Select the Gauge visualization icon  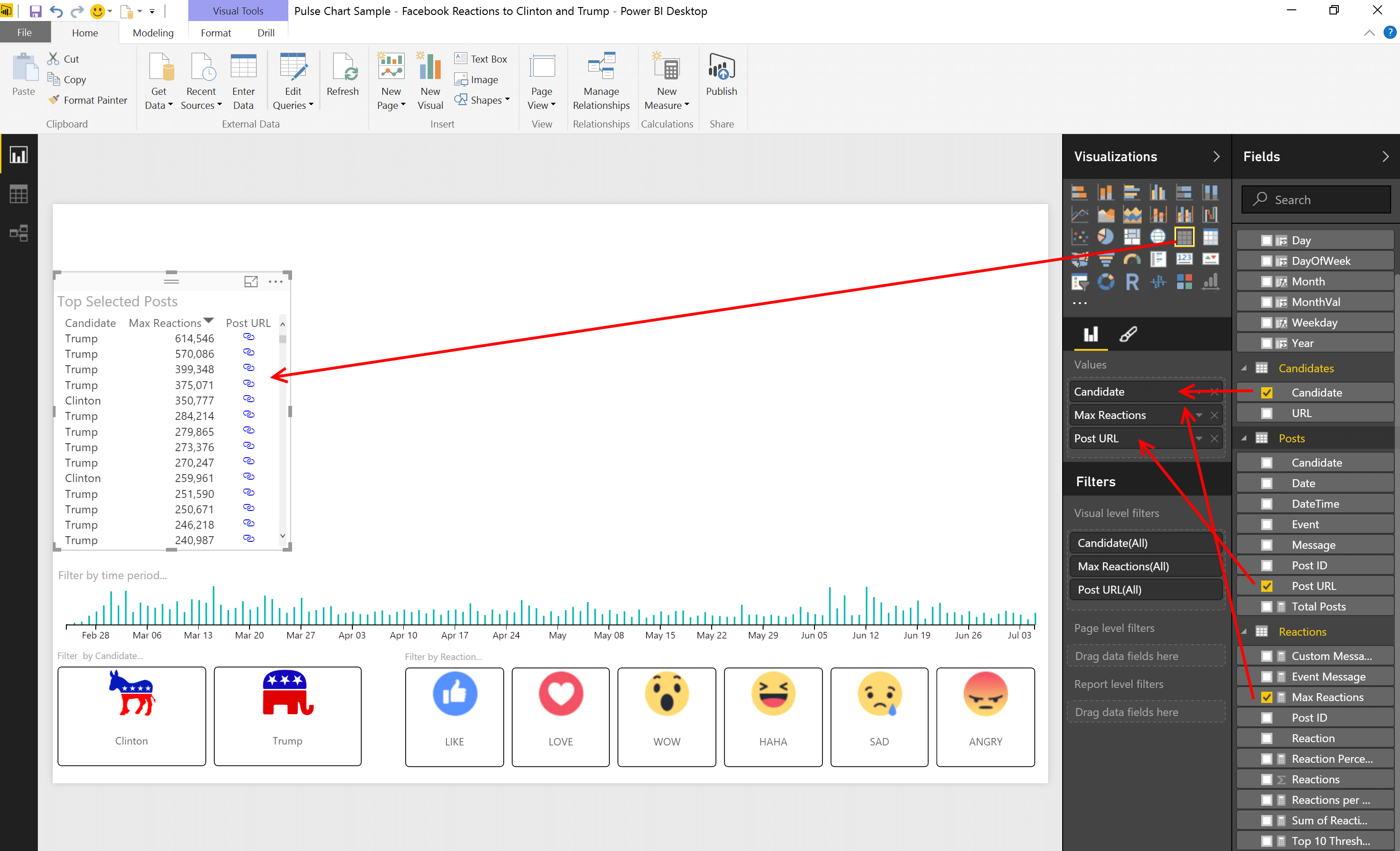pos(1132,260)
